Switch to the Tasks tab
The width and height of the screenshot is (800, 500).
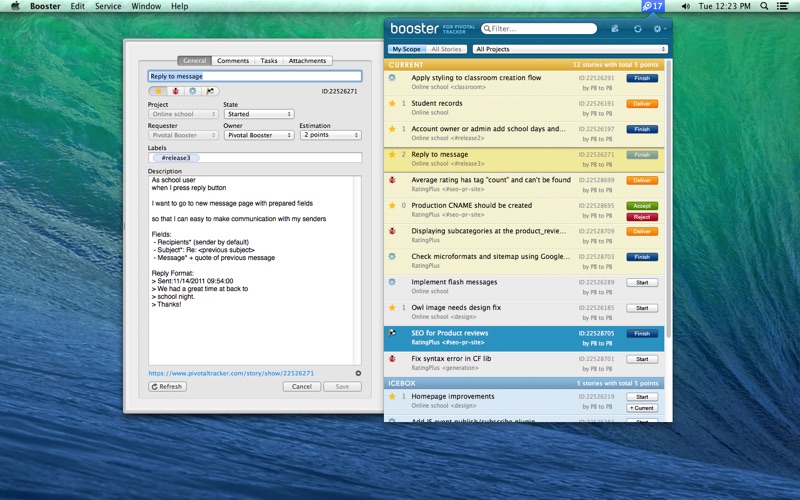pyautogui.click(x=269, y=60)
